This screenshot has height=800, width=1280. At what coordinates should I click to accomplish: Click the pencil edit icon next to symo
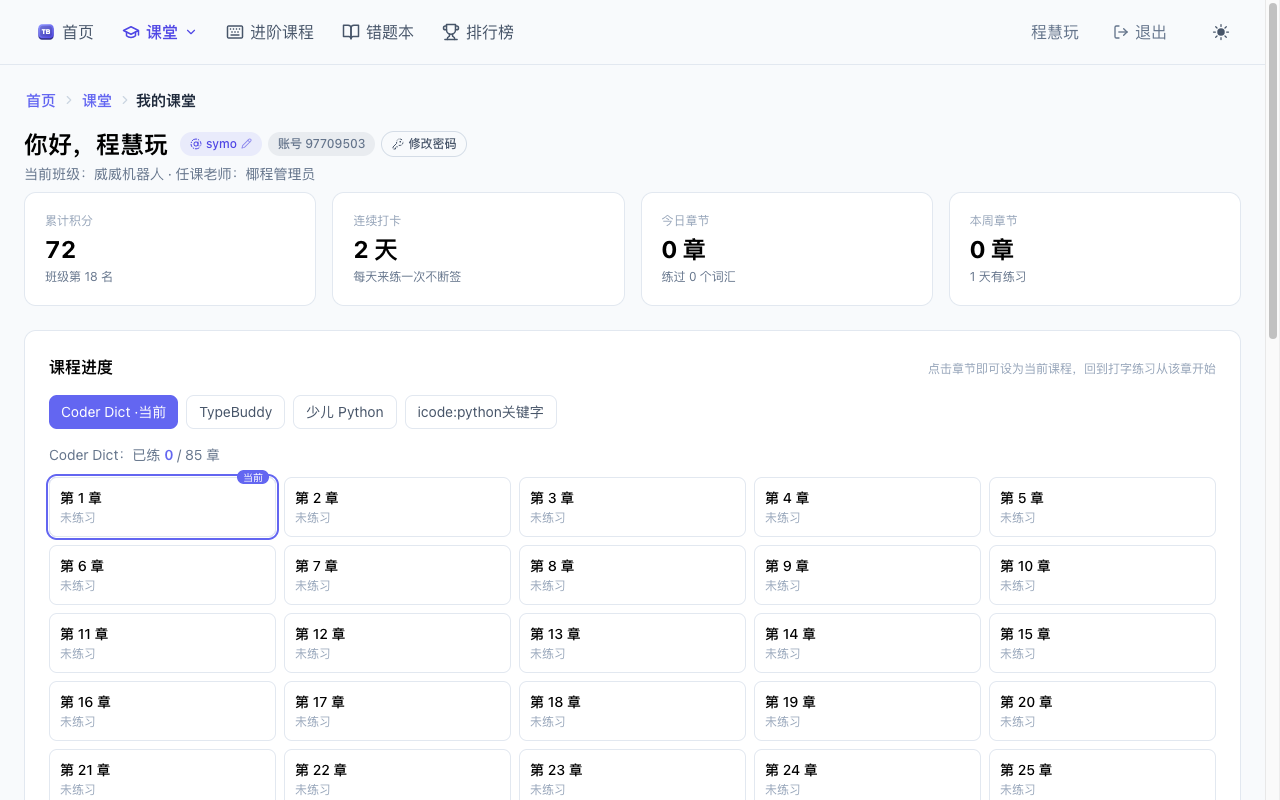[x=247, y=144]
